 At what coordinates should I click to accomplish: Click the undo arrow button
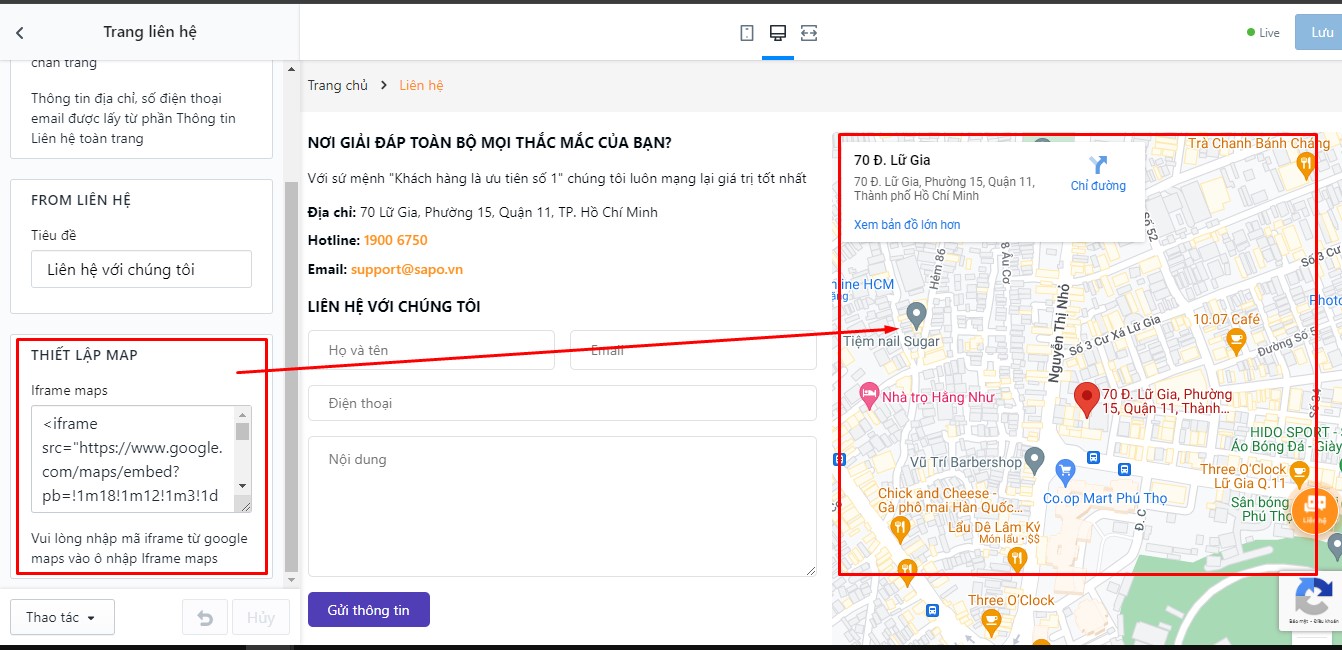click(x=205, y=618)
